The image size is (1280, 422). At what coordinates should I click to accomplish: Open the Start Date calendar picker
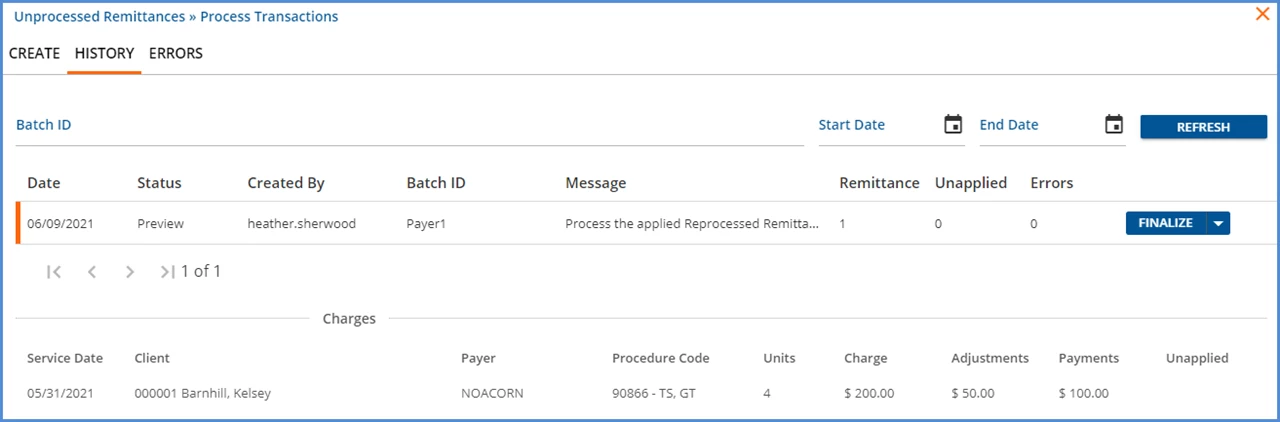pyautogui.click(x=953, y=125)
